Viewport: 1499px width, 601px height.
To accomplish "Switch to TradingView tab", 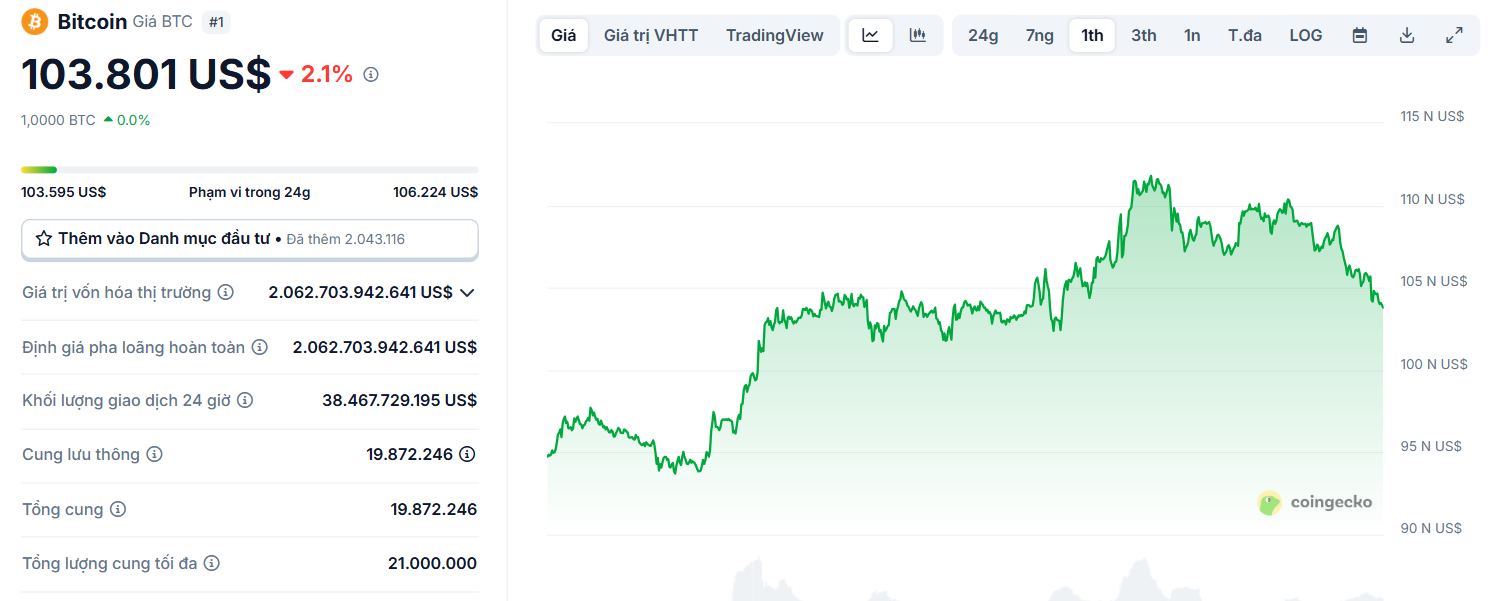I will (775, 36).
